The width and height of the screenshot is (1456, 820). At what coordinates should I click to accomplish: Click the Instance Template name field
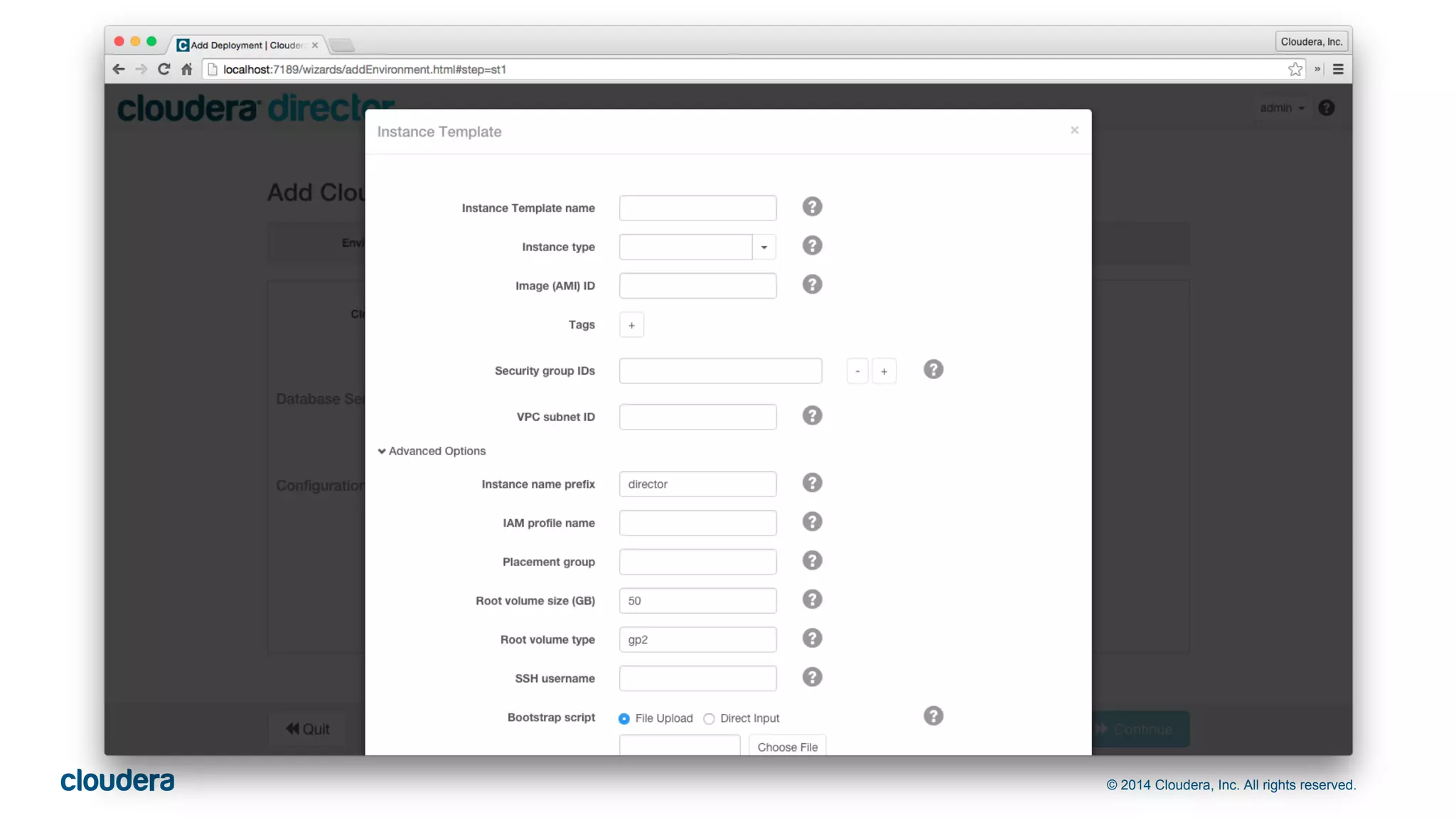coord(697,208)
